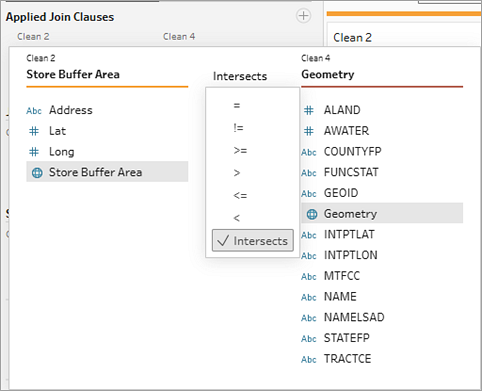482x391 pixels.
Task: Click number type icon beside ALAND
Action: coord(309,110)
